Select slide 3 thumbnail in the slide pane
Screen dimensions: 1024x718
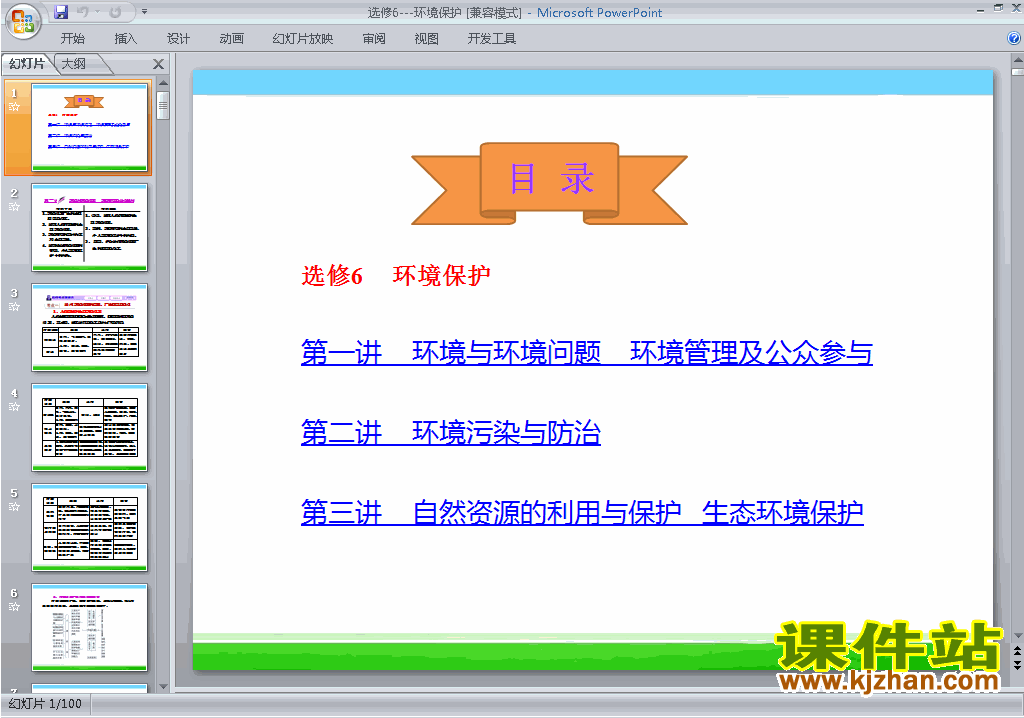click(89, 327)
